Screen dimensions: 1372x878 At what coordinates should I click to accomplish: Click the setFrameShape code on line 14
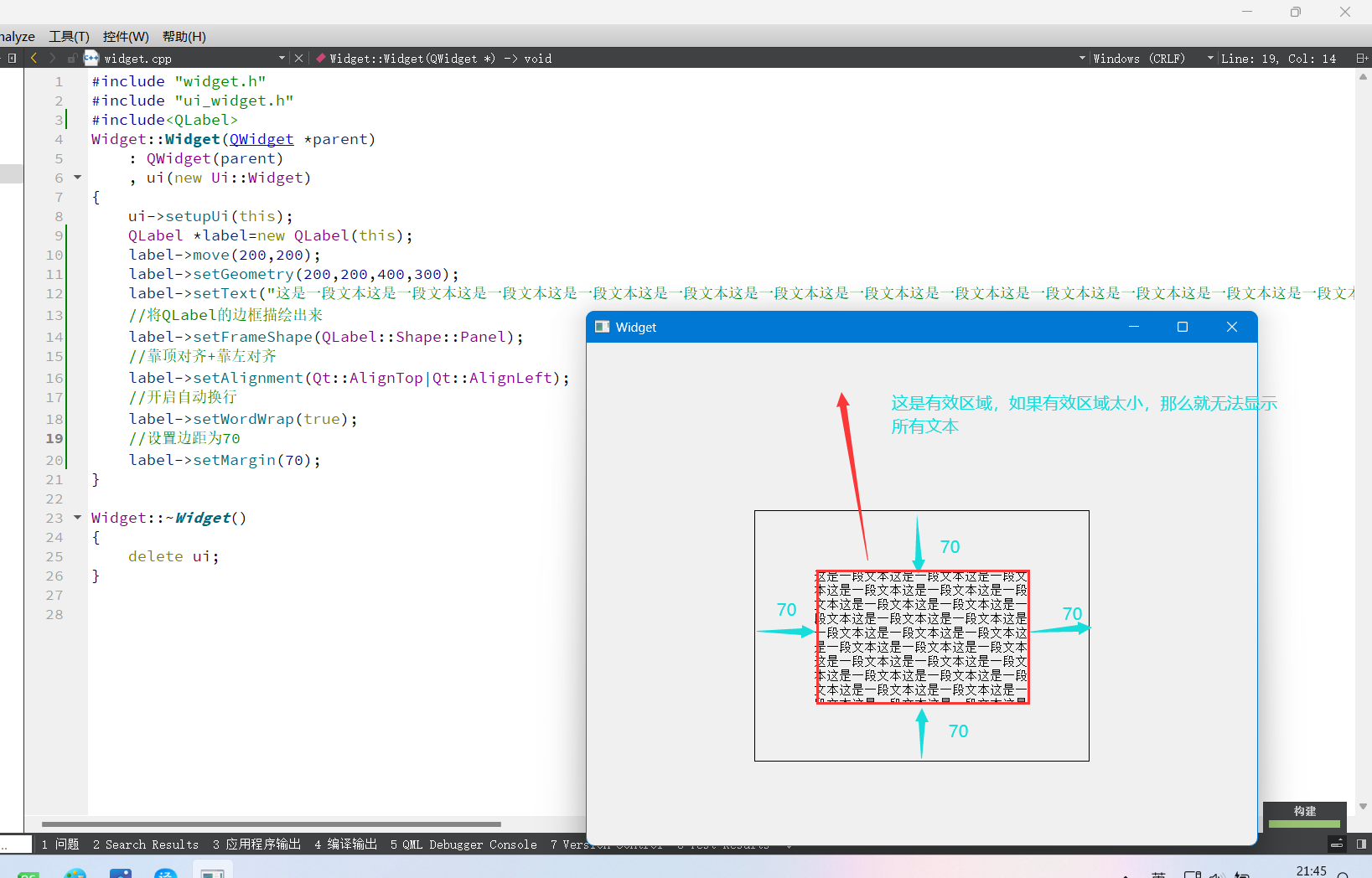(326, 337)
